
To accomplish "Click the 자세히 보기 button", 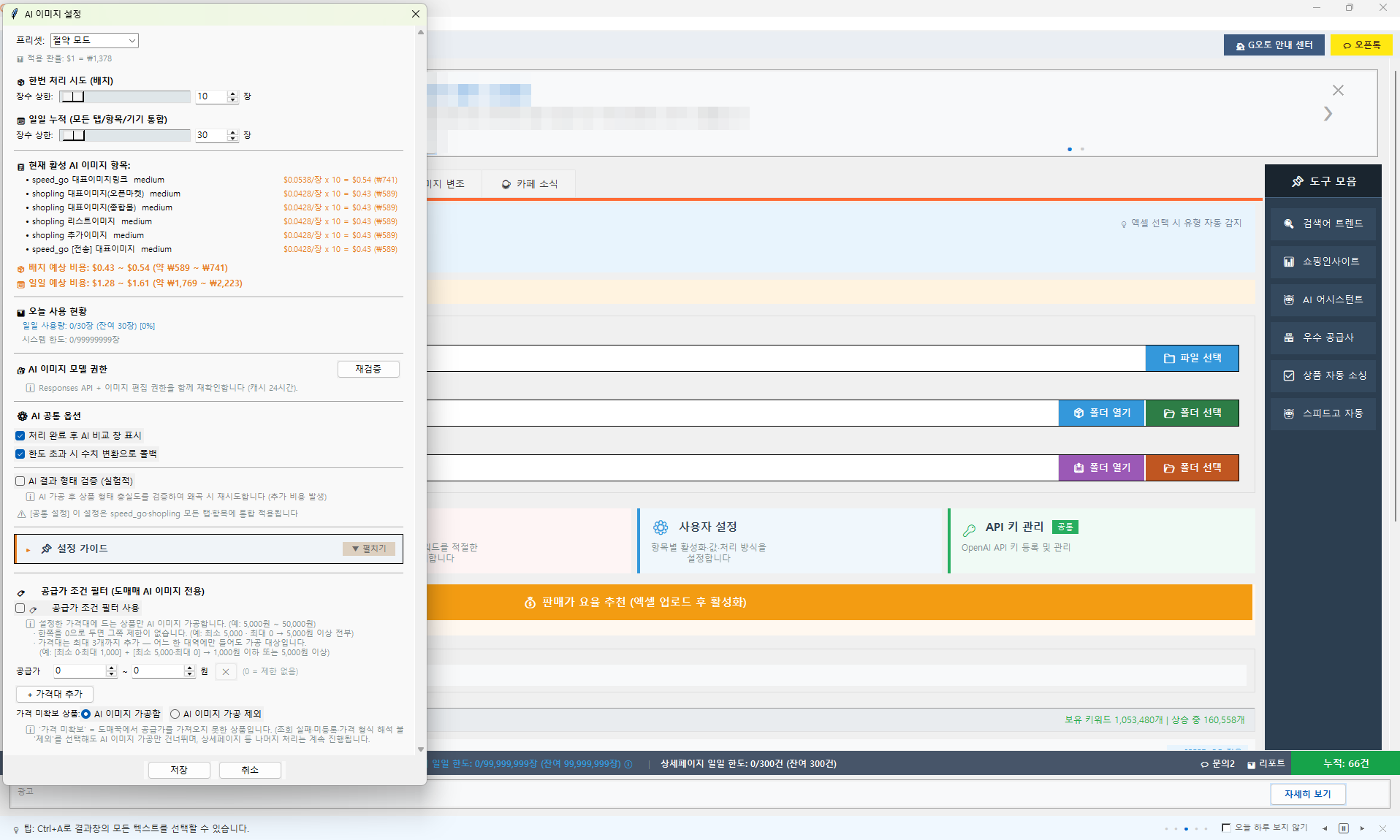I will click(x=1308, y=794).
